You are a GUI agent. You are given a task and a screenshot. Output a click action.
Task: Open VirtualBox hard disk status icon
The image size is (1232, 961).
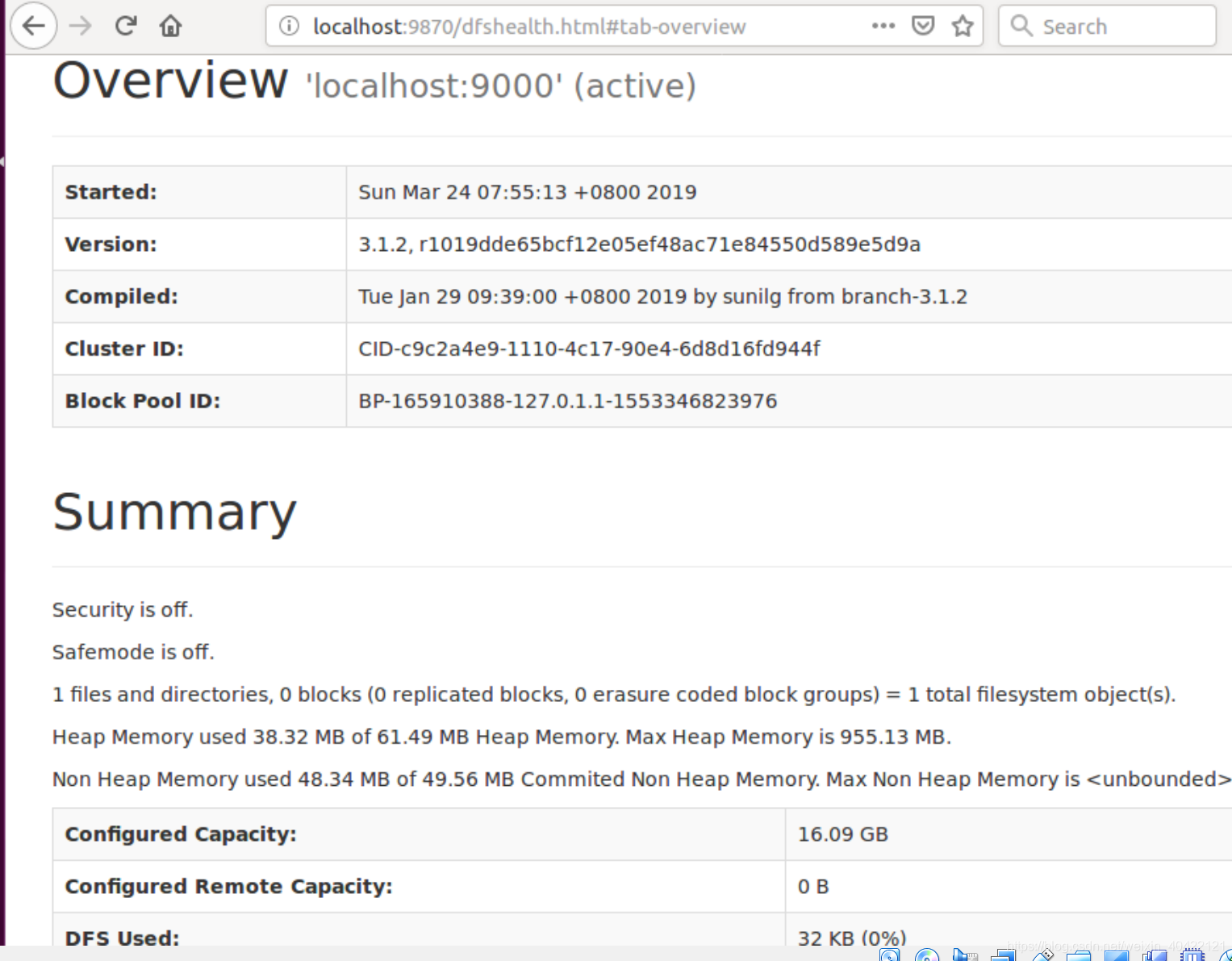889,955
